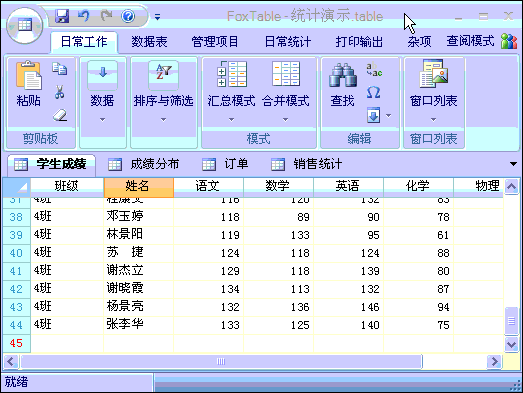Switch to the 销售统计 table tab
Image resolution: width=523 pixels, height=393 pixels.
pos(307,164)
